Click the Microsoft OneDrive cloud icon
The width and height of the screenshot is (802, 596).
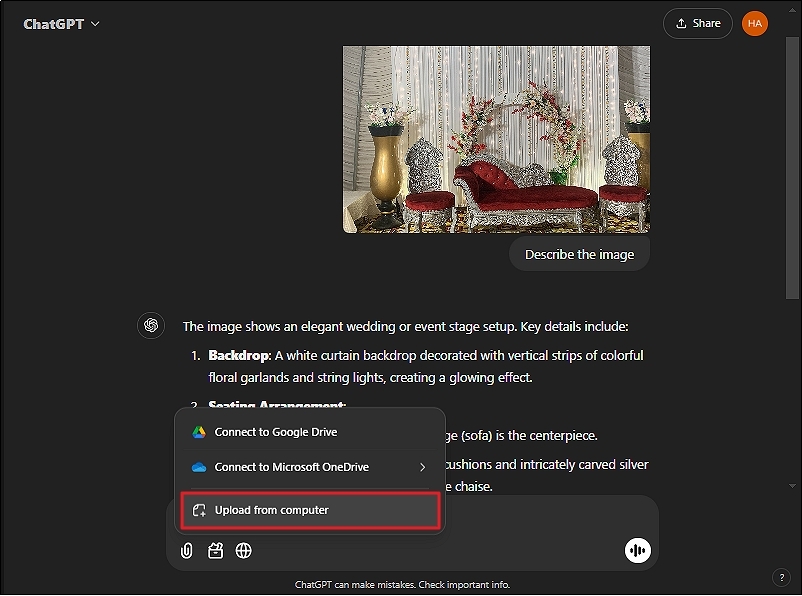(x=199, y=467)
